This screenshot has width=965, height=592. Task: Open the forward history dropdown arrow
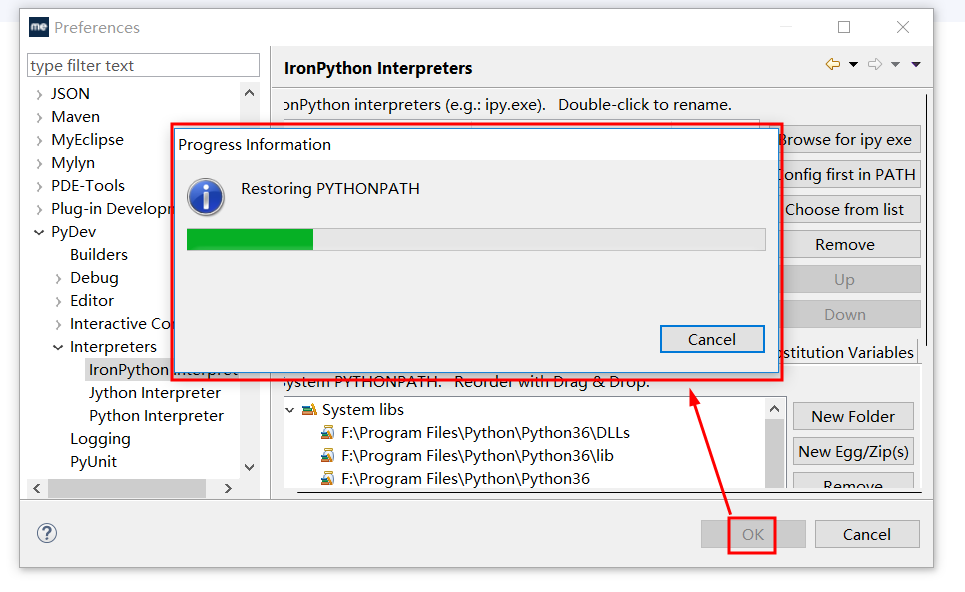895,65
